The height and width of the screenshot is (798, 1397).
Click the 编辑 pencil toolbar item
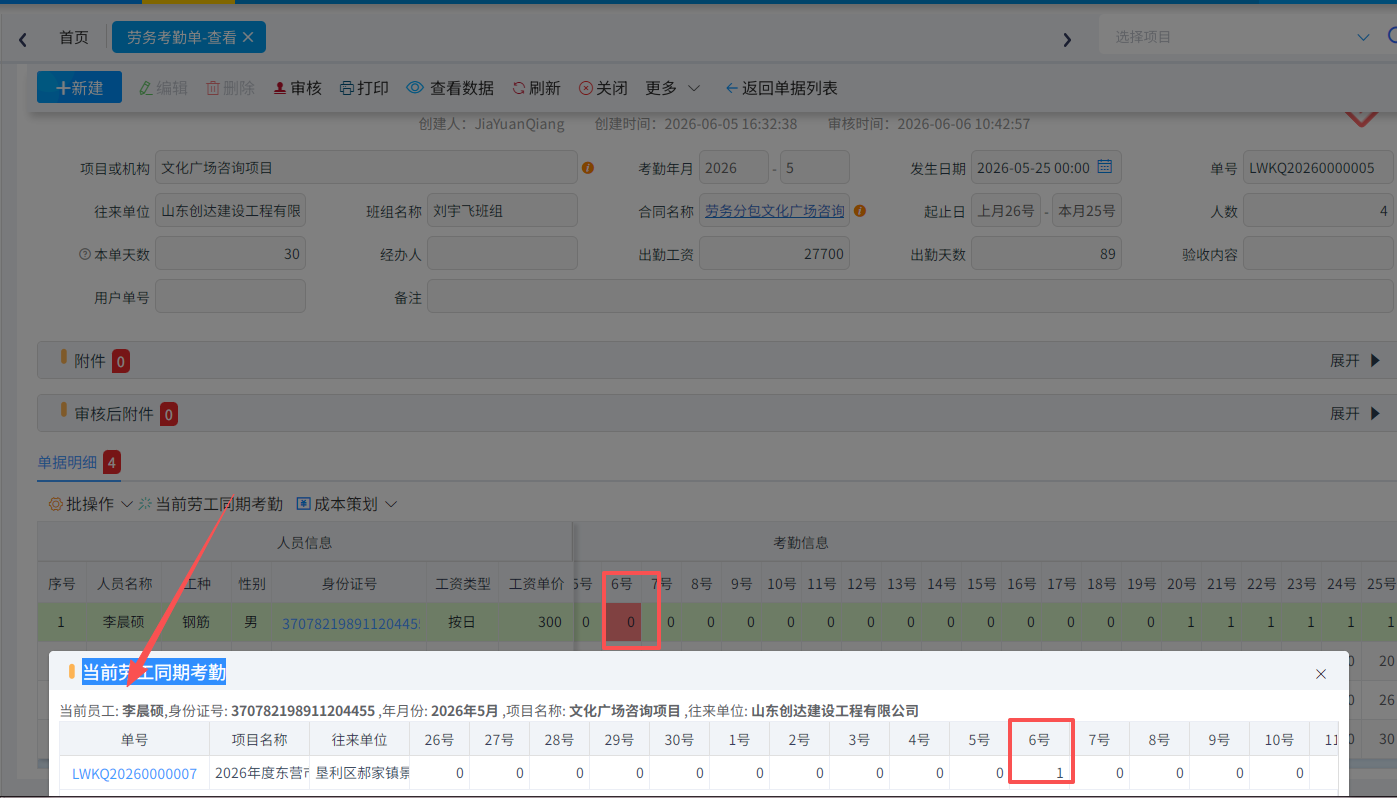(x=162, y=88)
